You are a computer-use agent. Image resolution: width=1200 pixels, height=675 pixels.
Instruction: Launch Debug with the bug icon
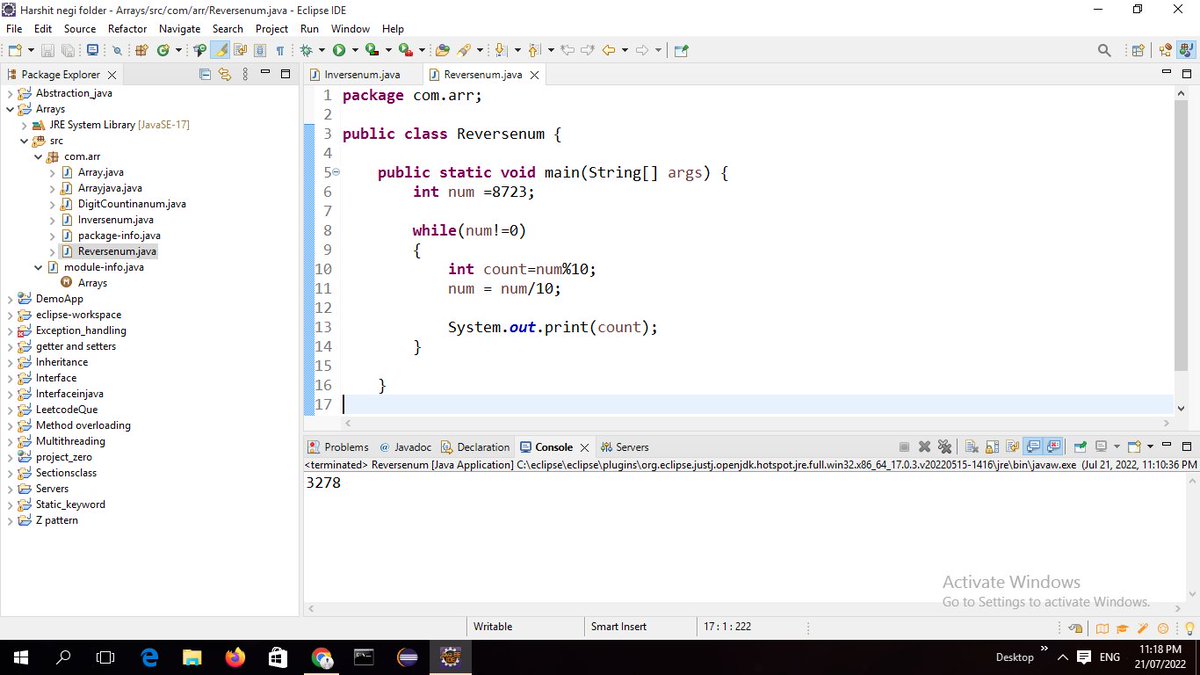pos(305,50)
